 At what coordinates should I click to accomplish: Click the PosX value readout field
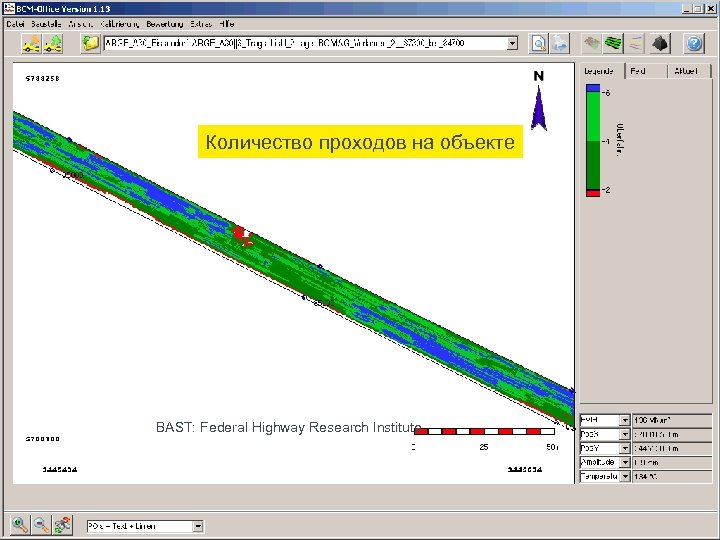(672, 434)
